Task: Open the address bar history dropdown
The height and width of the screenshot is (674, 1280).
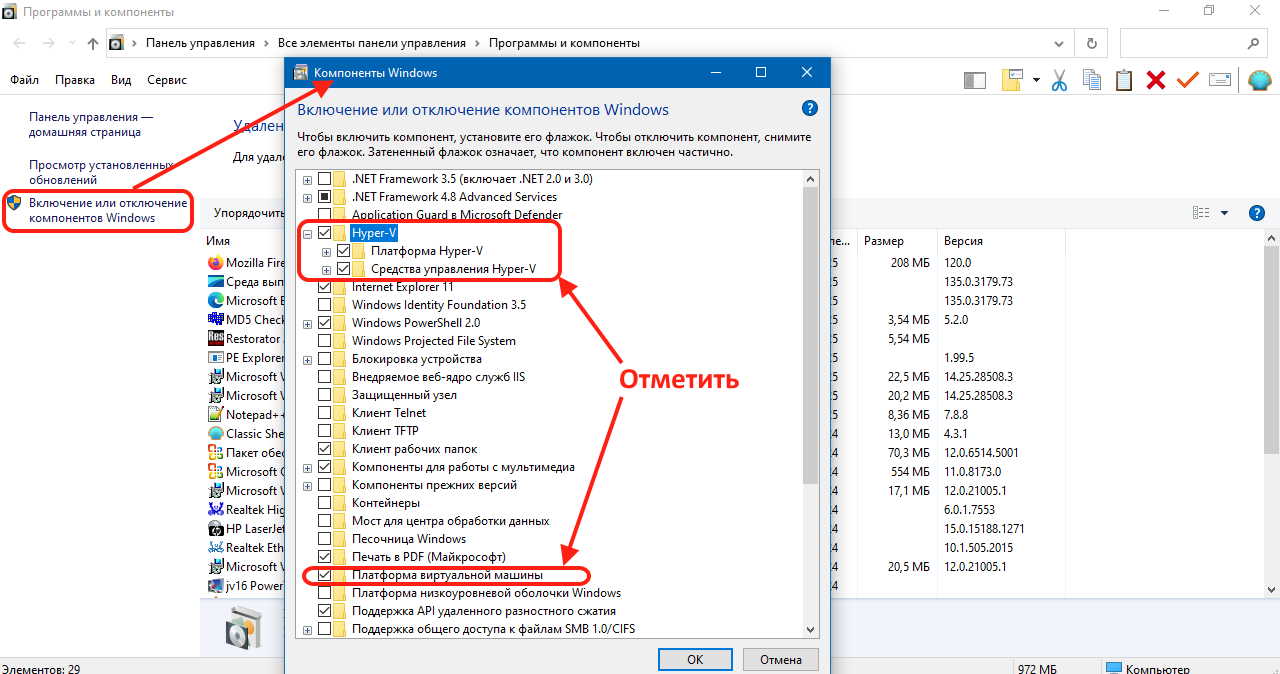Action: click(1059, 43)
